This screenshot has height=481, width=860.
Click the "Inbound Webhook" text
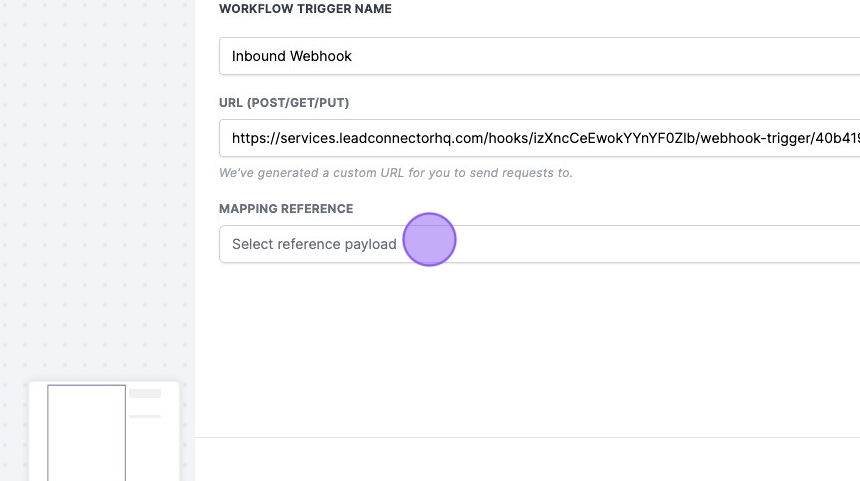[291, 56]
